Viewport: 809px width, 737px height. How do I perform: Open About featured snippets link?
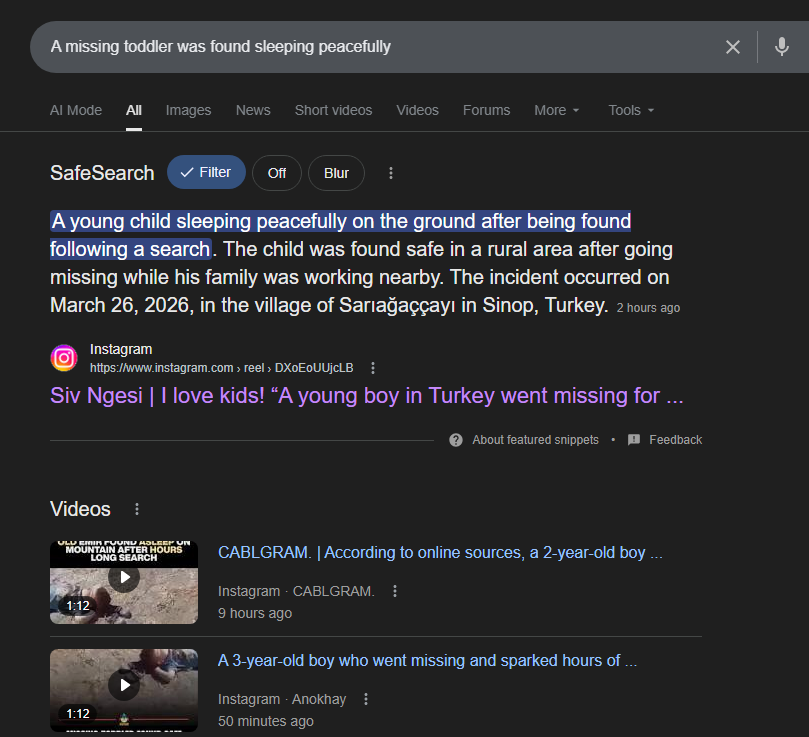(x=535, y=440)
